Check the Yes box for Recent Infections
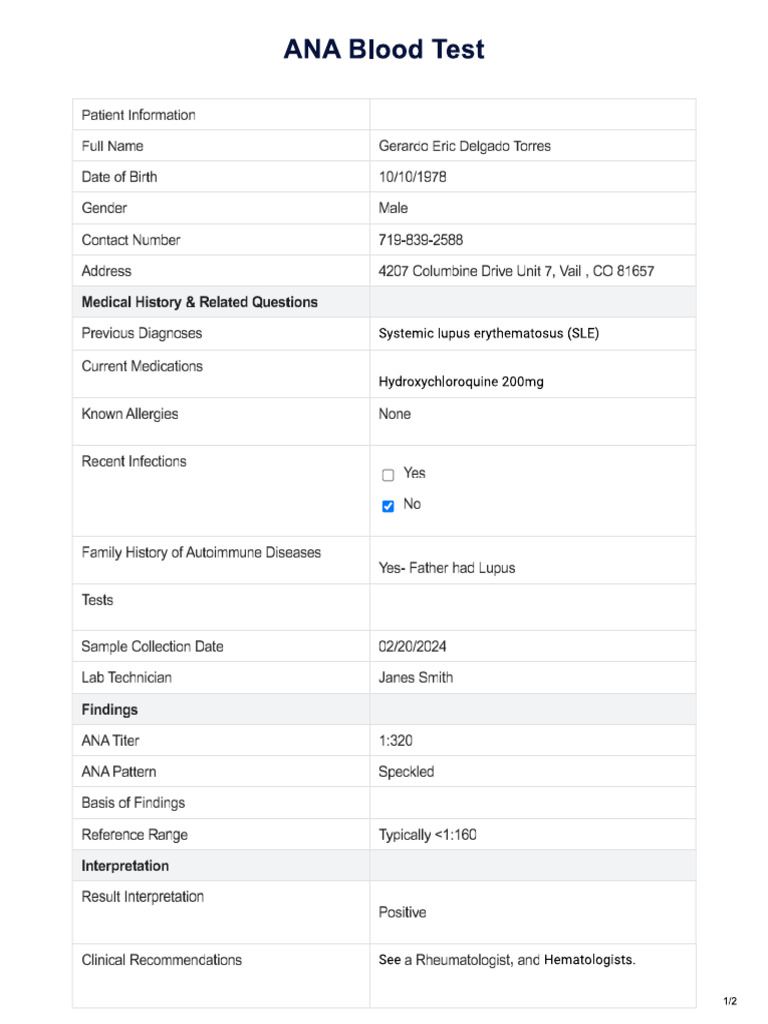 pyautogui.click(x=388, y=475)
